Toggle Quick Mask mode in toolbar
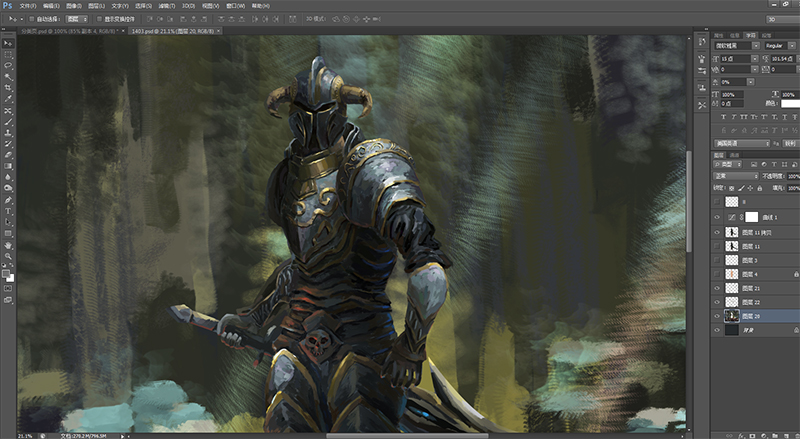Screen dimensions: 800x439 click(x=8, y=288)
